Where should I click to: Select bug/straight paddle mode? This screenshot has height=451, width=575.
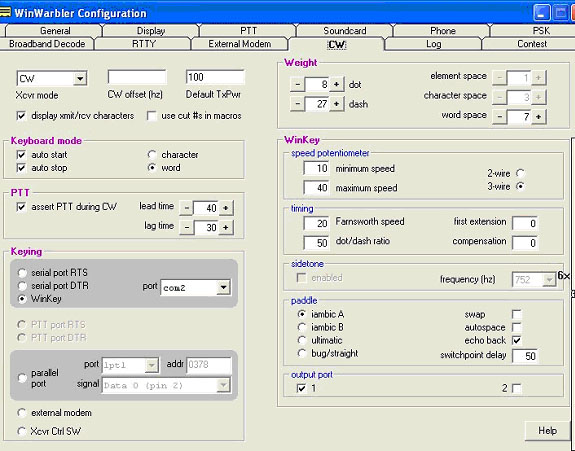302,353
